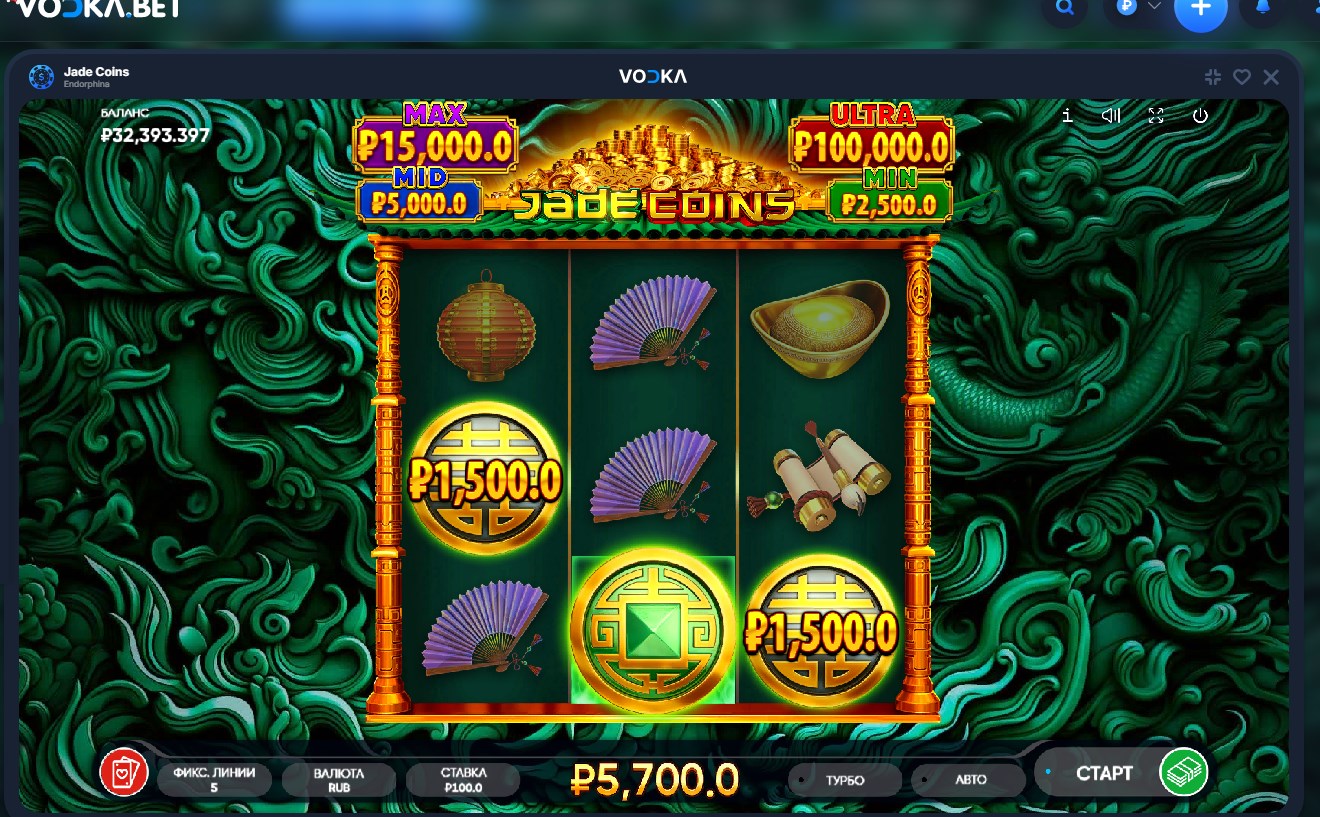Open the search magnifier icon
The height and width of the screenshot is (817, 1320).
click(1065, 8)
